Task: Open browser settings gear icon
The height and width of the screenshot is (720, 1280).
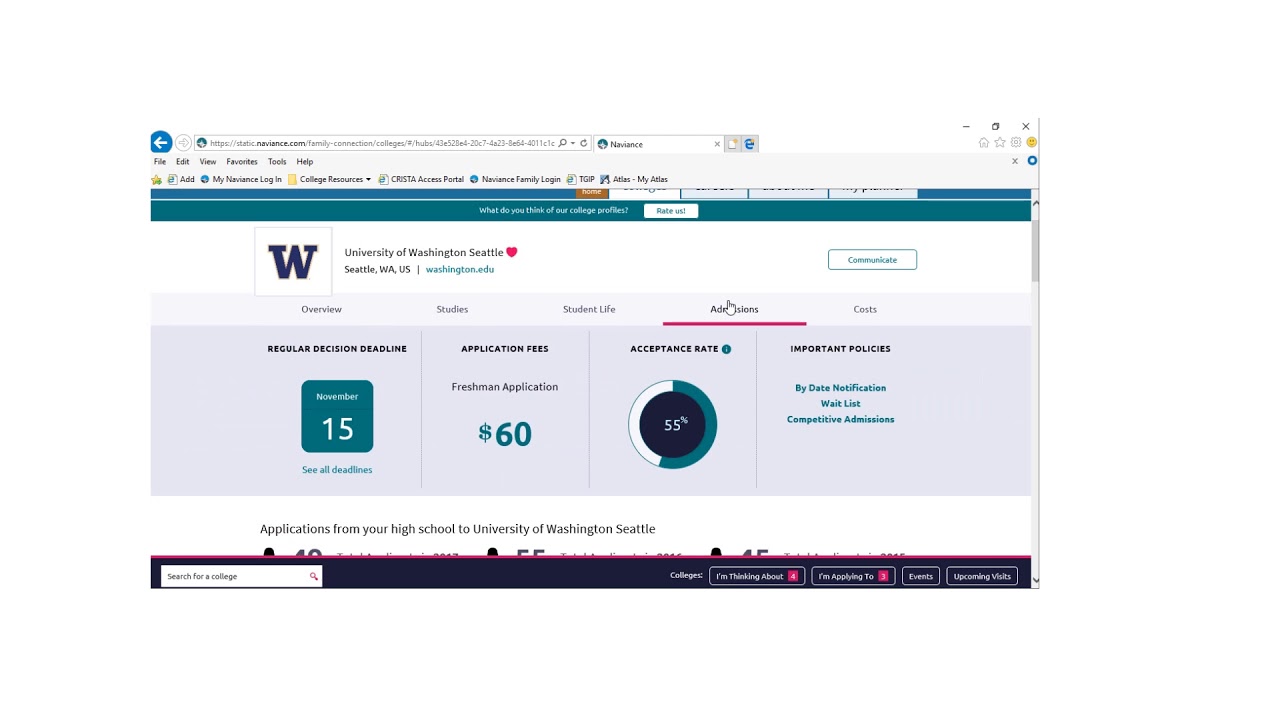Action: (1016, 143)
